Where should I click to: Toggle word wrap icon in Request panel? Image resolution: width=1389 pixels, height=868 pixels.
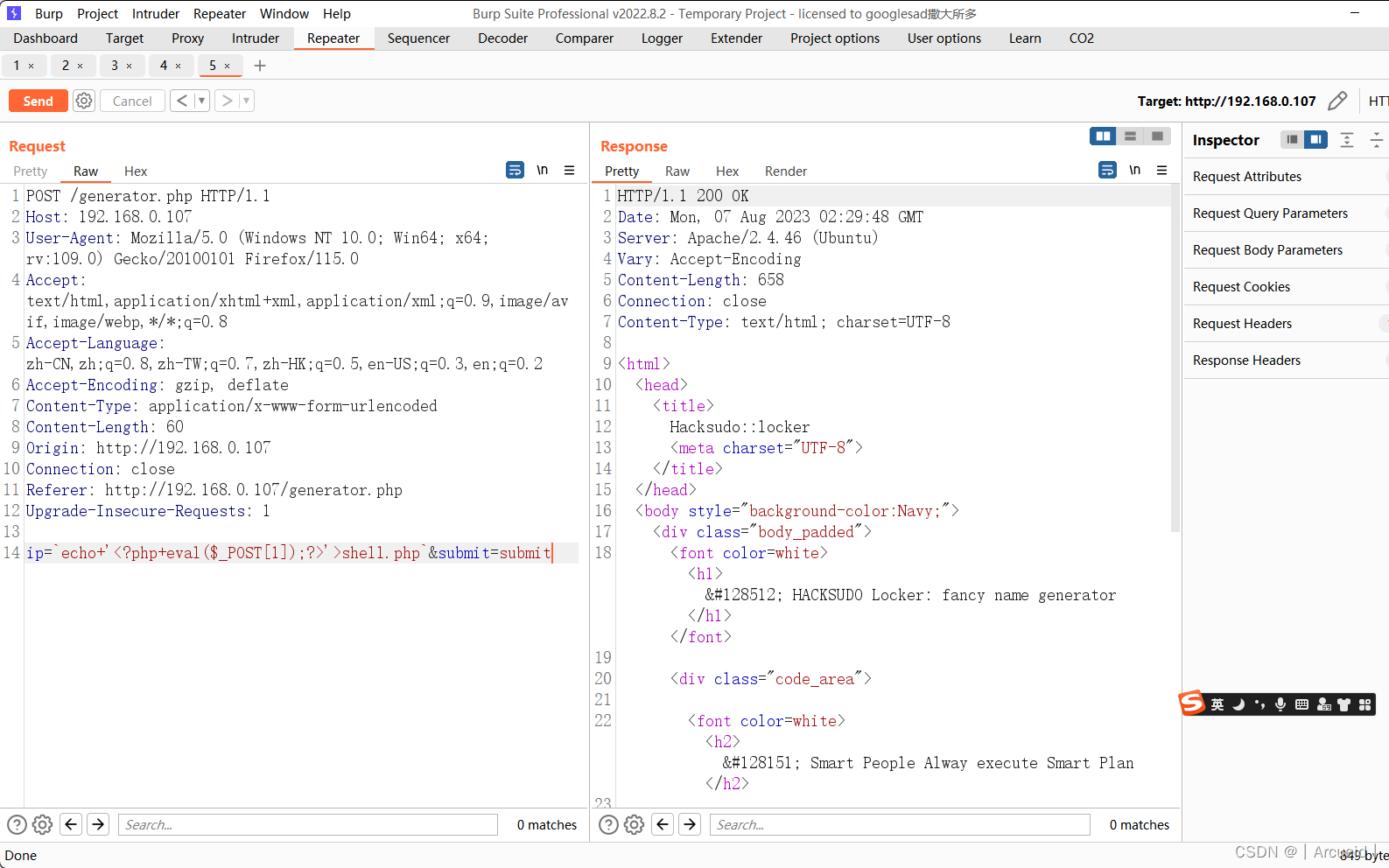point(515,170)
